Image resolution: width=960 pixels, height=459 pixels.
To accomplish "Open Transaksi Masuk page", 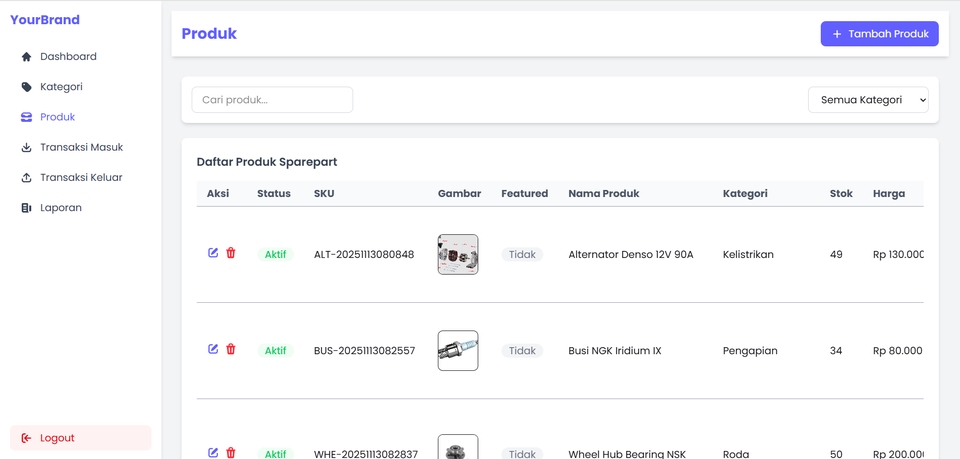I will pyautogui.click(x=81, y=147).
